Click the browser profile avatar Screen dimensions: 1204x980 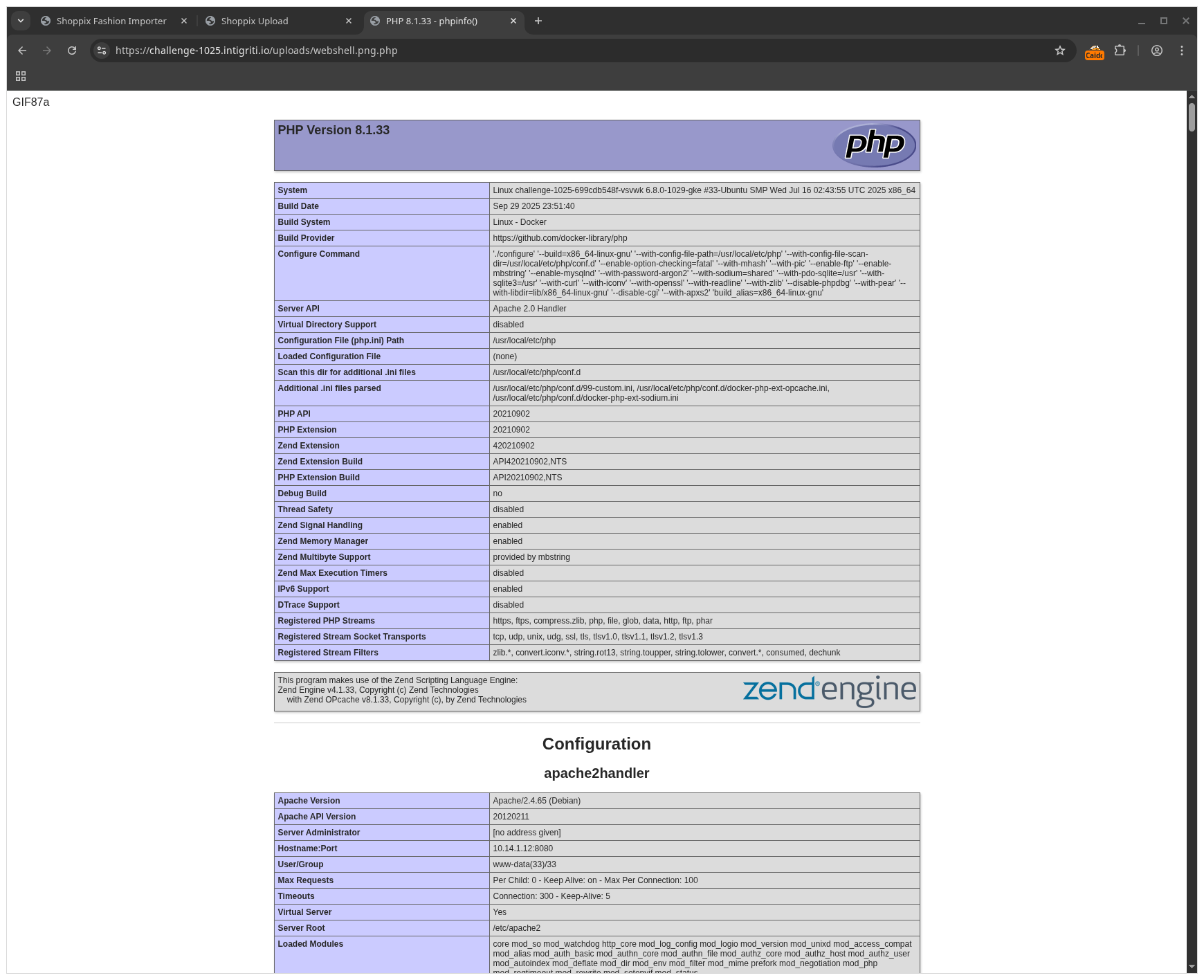tap(1156, 51)
